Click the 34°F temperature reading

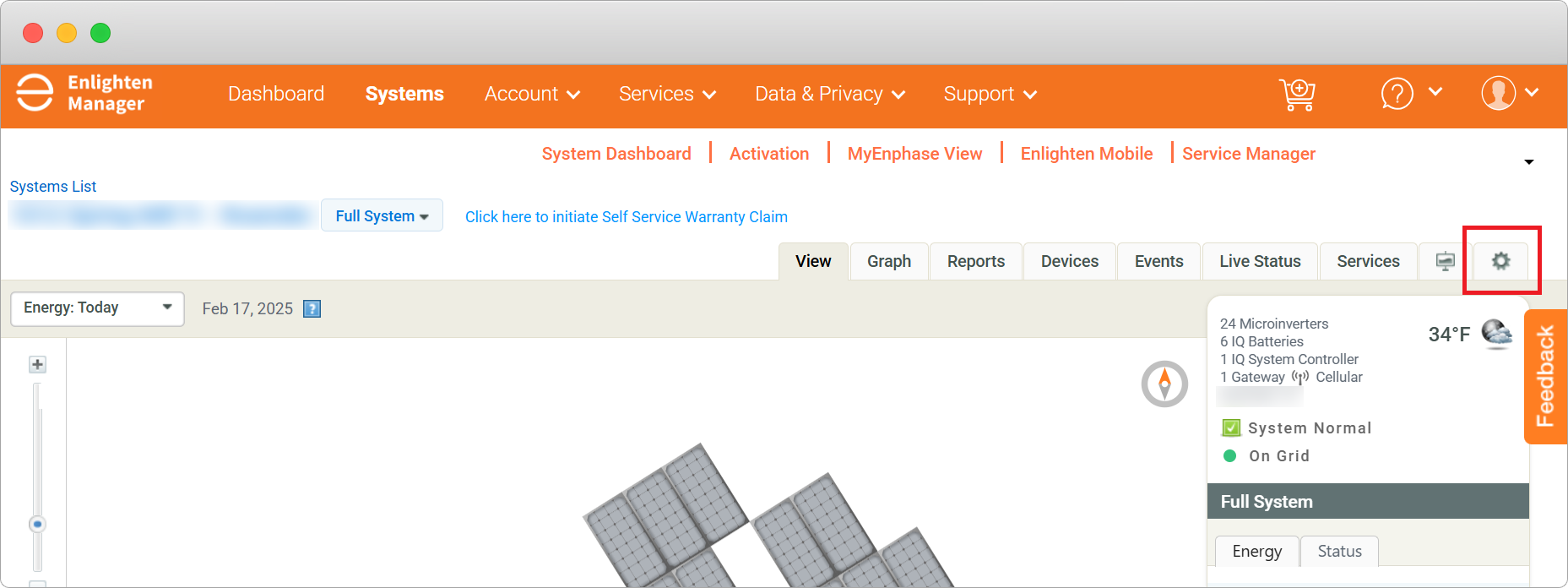1449,335
